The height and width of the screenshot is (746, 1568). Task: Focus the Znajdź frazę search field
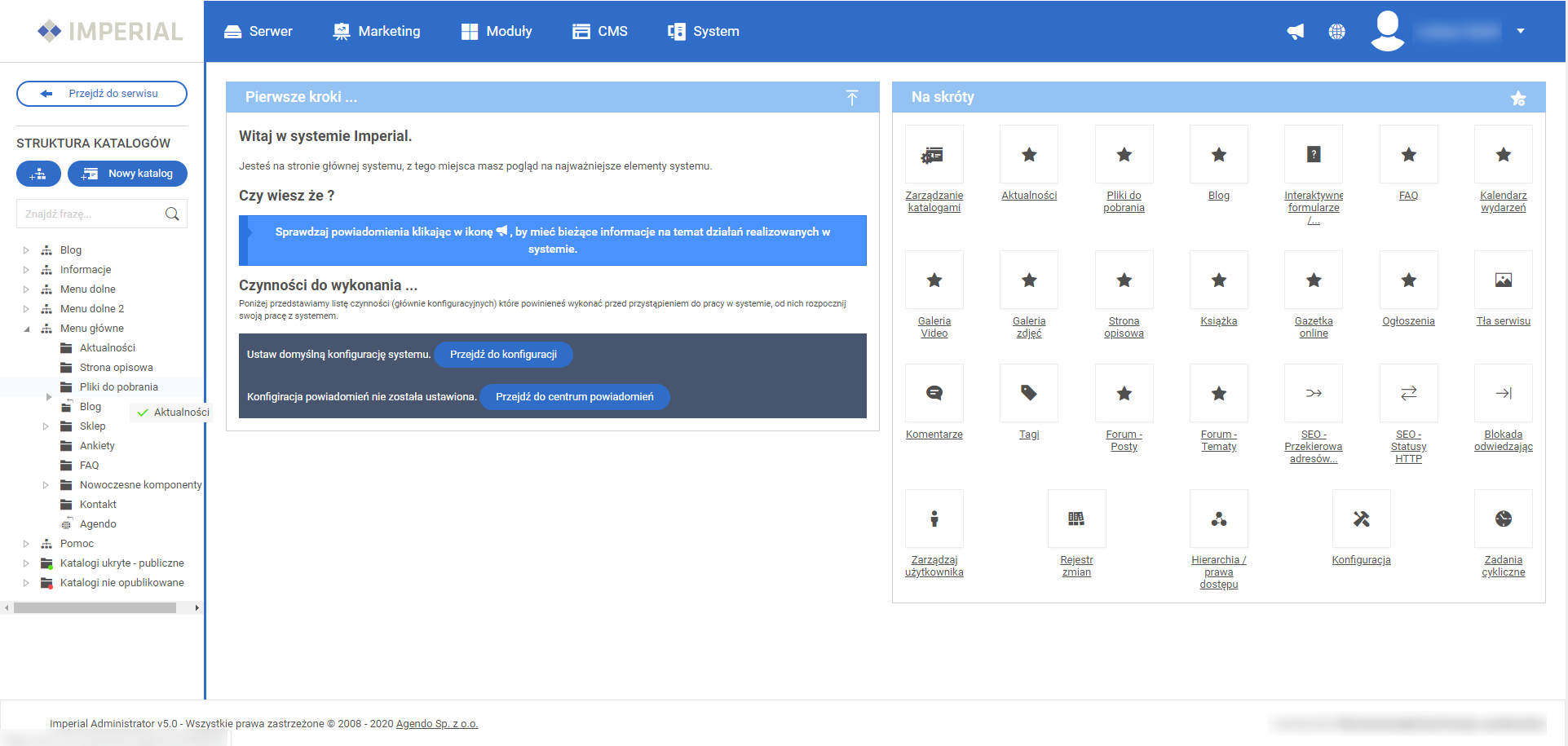[x=91, y=214]
